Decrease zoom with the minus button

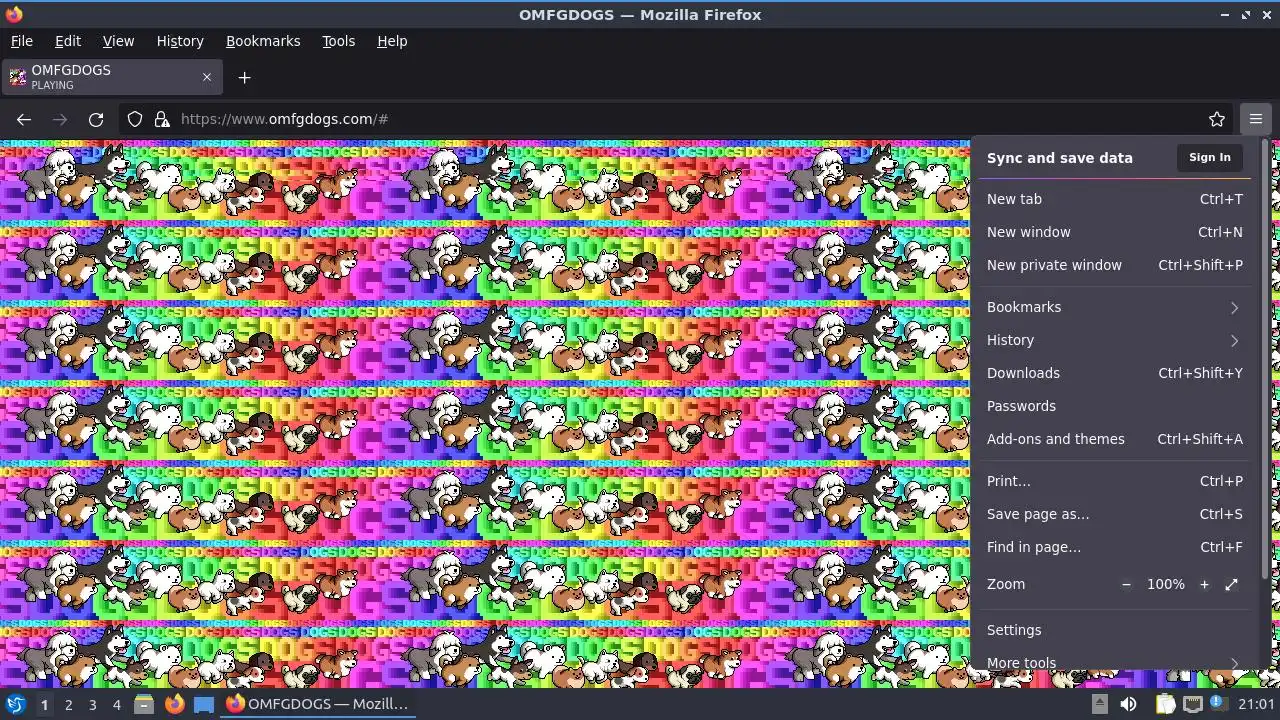[1126, 584]
